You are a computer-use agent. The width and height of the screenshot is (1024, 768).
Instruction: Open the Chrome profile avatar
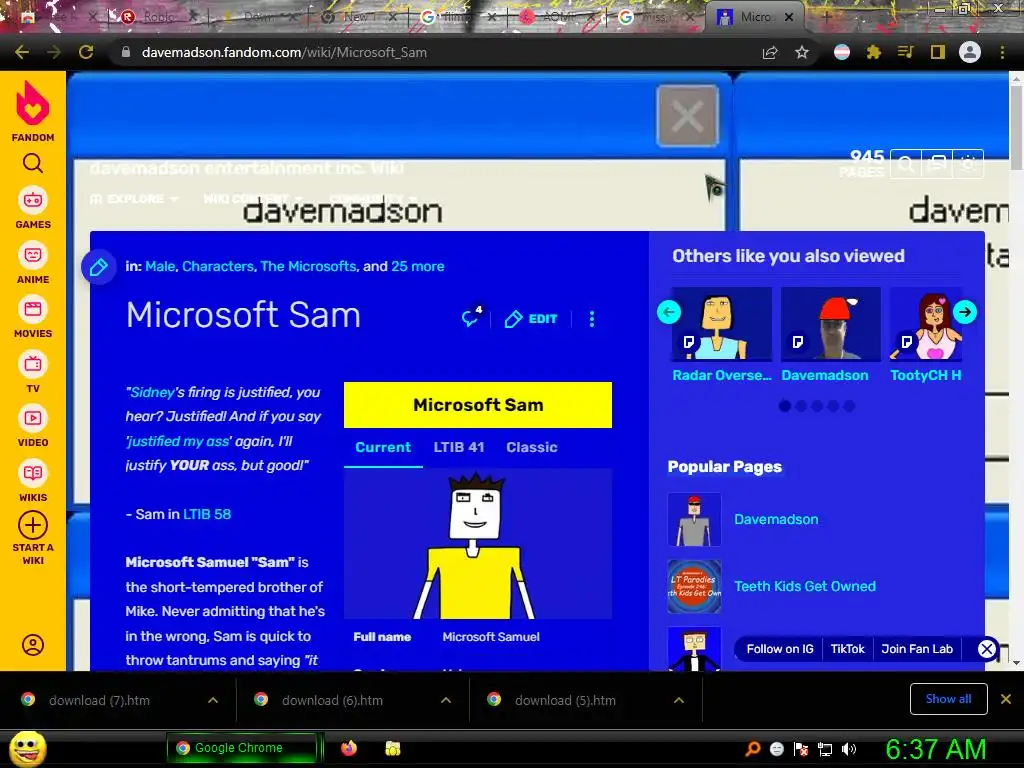tap(970, 52)
